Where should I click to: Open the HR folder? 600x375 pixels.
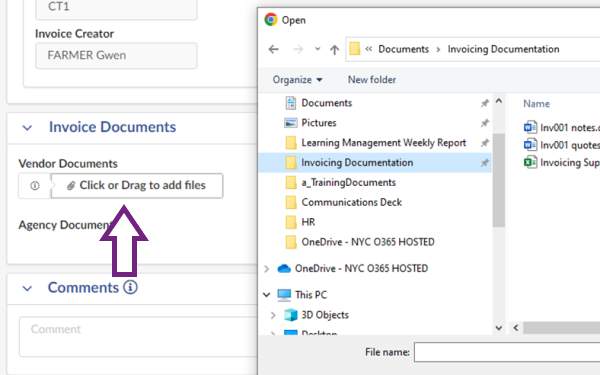pyautogui.click(x=308, y=222)
